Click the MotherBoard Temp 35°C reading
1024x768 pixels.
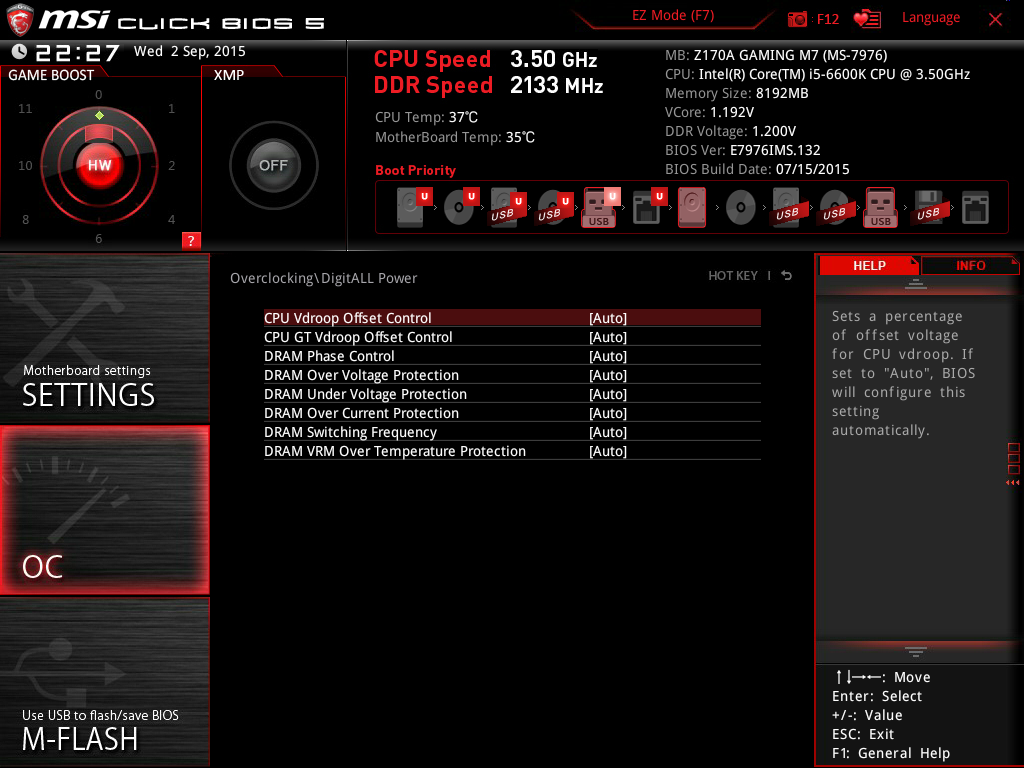(x=455, y=137)
